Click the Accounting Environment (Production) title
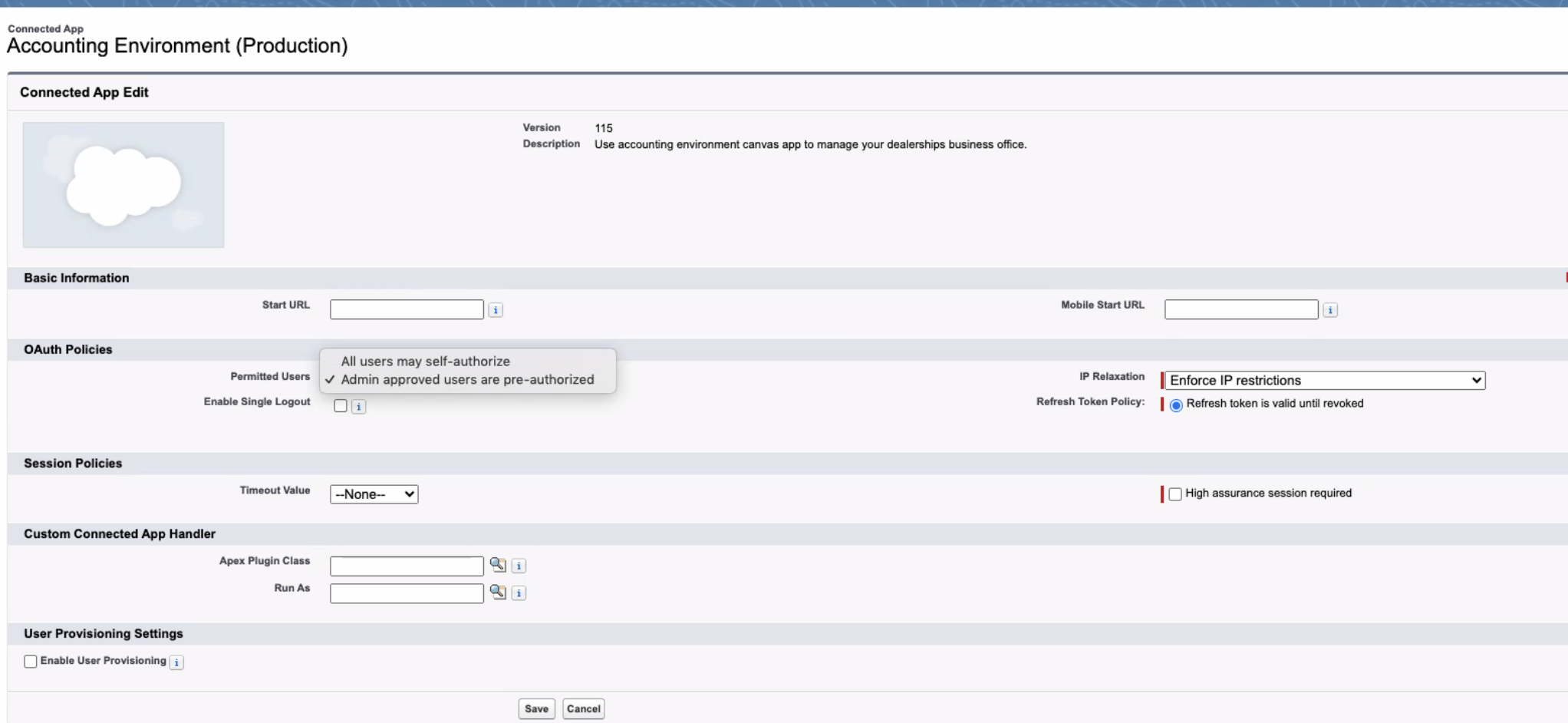 pyautogui.click(x=177, y=46)
